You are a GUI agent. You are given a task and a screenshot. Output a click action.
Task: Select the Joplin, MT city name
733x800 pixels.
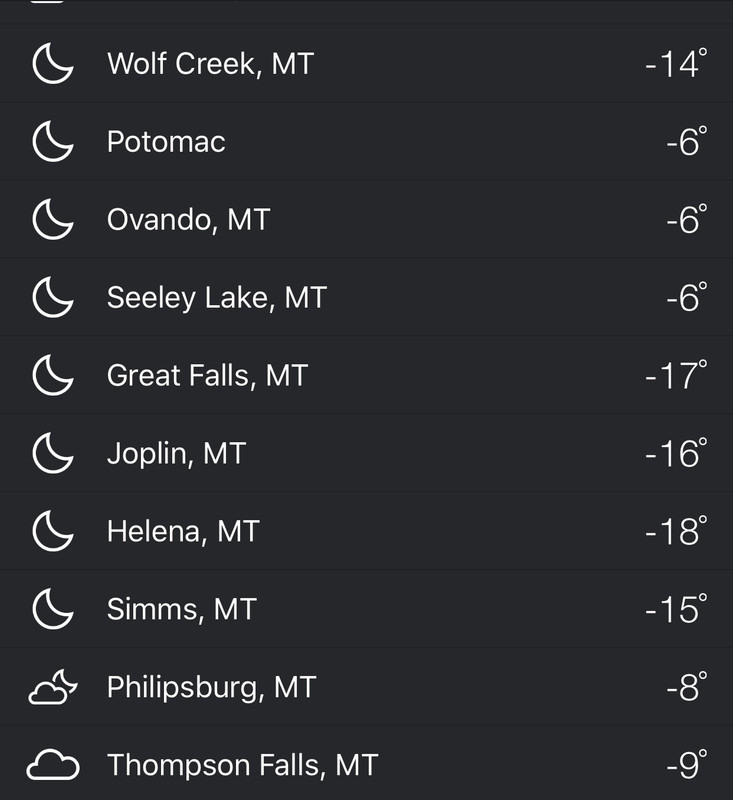click(x=176, y=454)
